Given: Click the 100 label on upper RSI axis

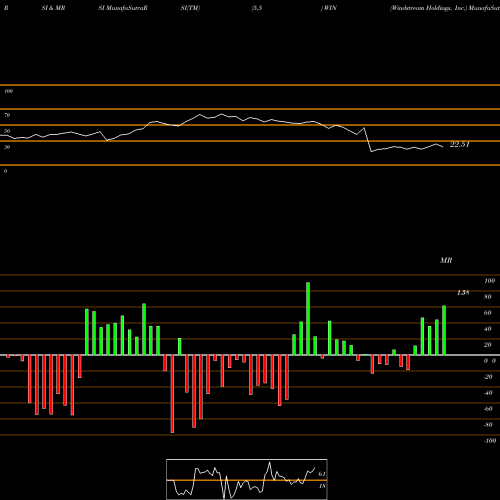Looking at the screenshot, I should [8, 91].
